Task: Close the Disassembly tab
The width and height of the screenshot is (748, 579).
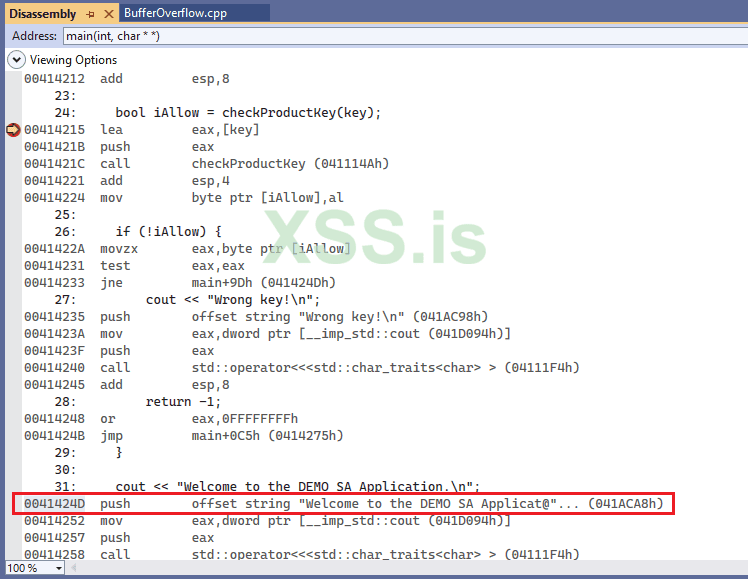Action: tap(109, 14)
